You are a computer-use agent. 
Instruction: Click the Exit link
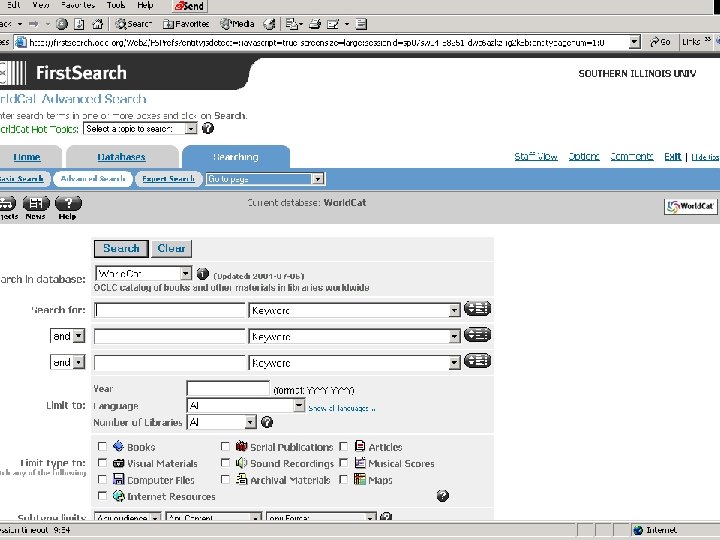673,157
